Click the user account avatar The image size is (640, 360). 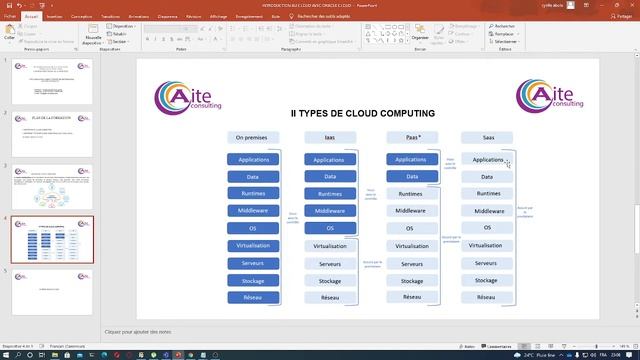pyautogui.click(x=571, y=5)
